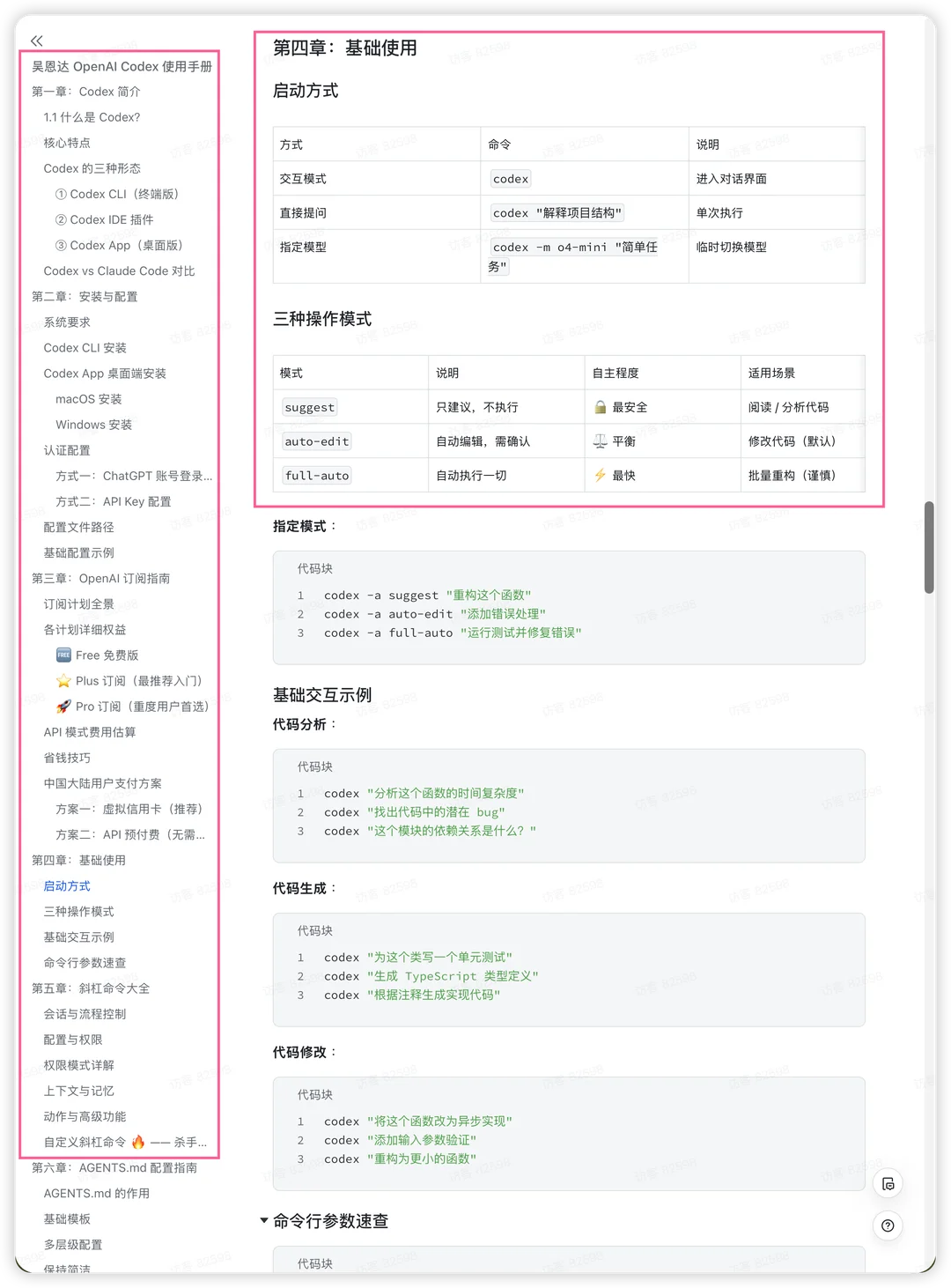Viewport: 951px width, 1288px height.
Task: Jump to 配置文件路径
Action: pyautogui.click(x=79, y=527)
